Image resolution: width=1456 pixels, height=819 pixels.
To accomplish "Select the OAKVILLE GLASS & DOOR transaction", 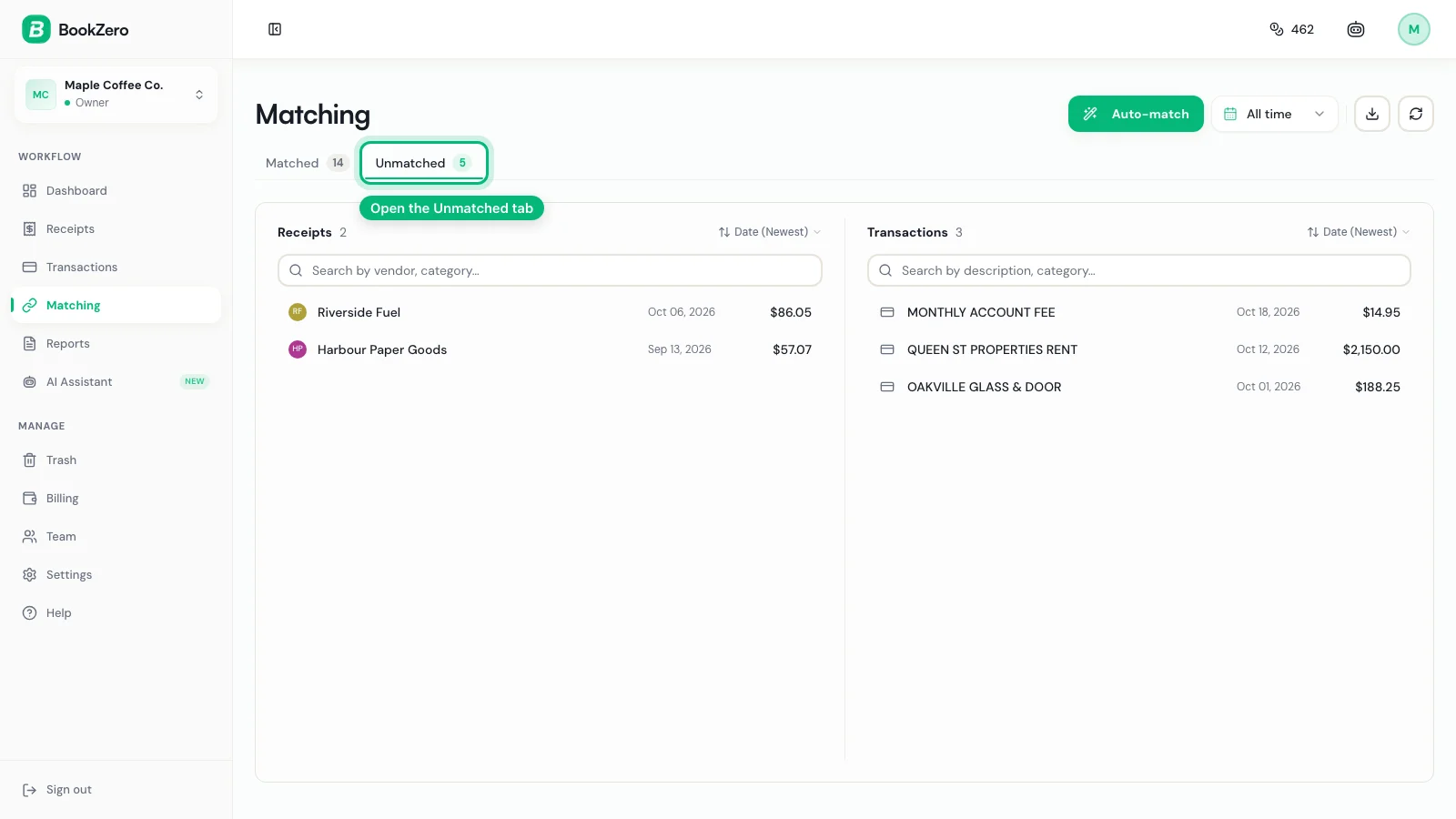I will (x=1139, y=387).
